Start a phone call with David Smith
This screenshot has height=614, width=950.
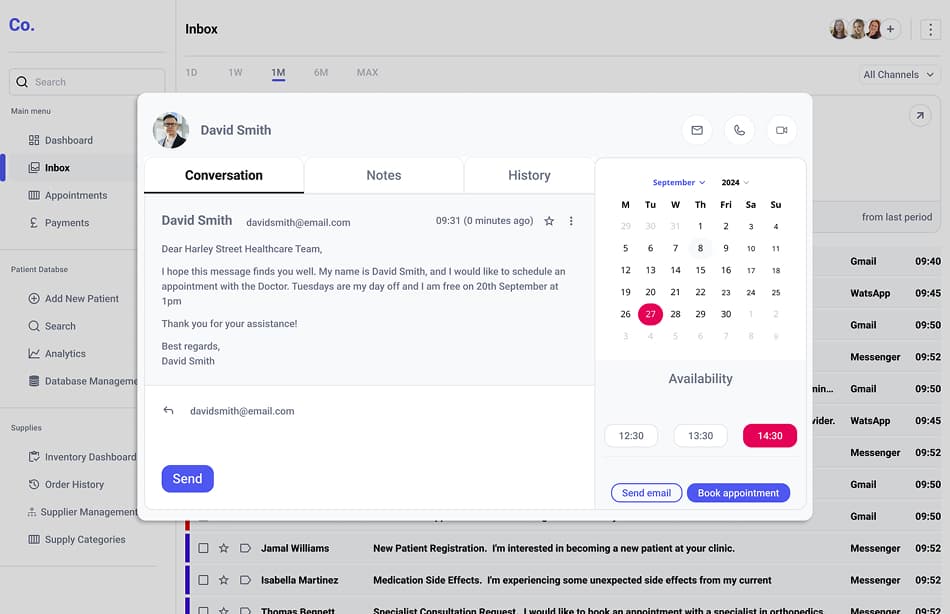[739, 130]
